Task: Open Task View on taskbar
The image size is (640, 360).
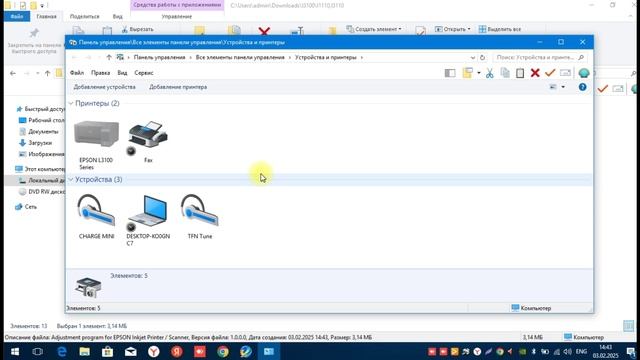Action: pos(37,351)
